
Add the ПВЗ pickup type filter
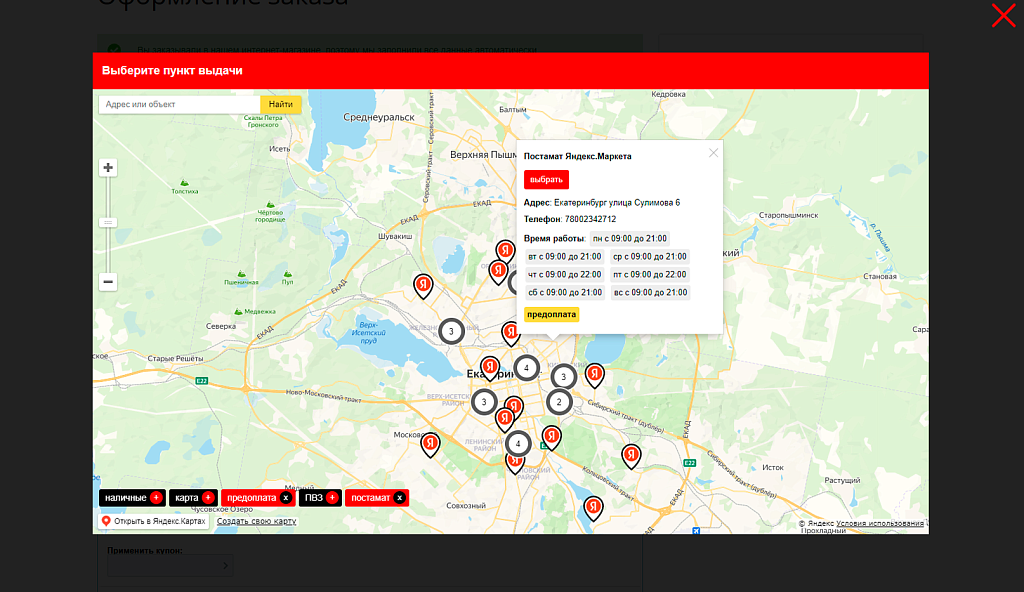(x=332, y=498)
